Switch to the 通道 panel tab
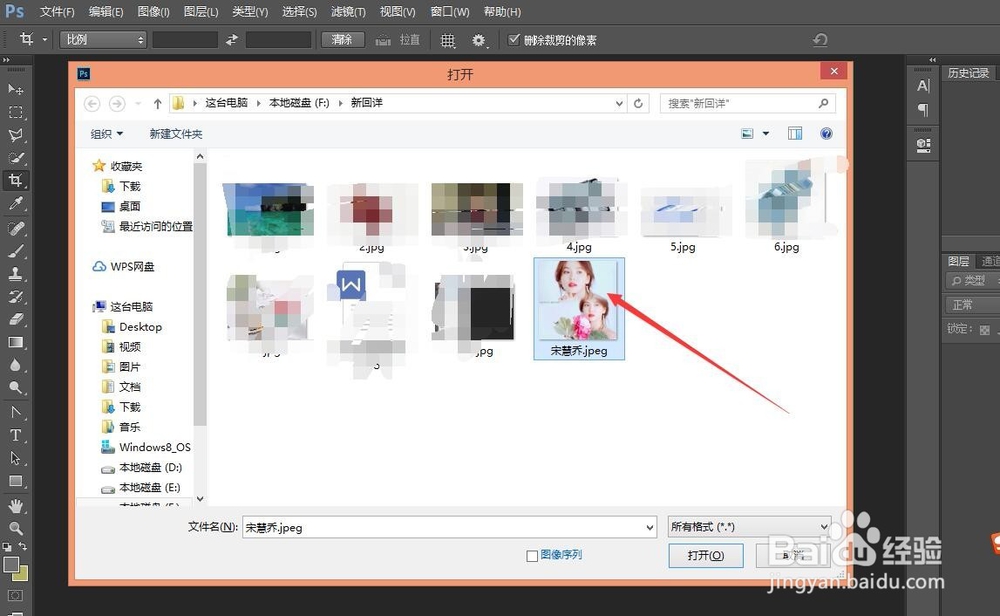 pos(988,259)
